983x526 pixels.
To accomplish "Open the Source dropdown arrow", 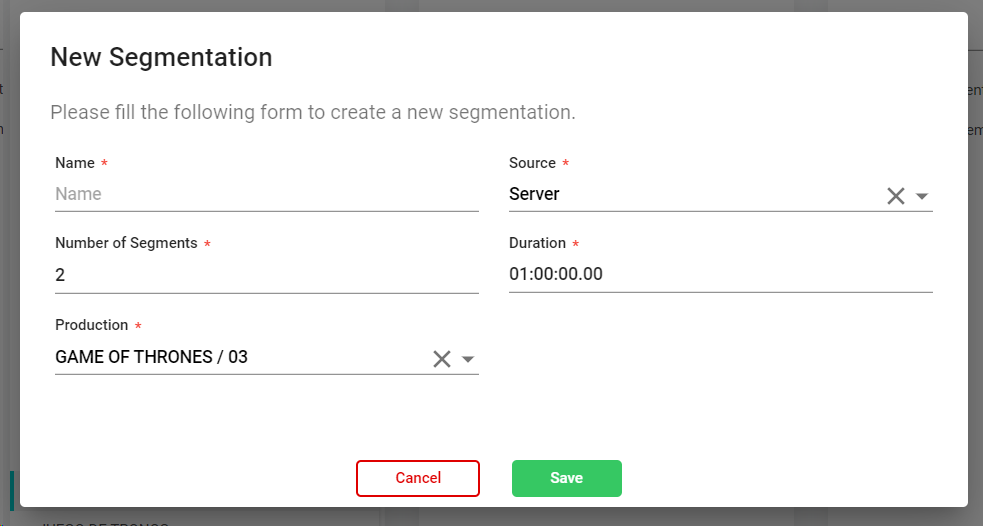I will click(922, 196).
